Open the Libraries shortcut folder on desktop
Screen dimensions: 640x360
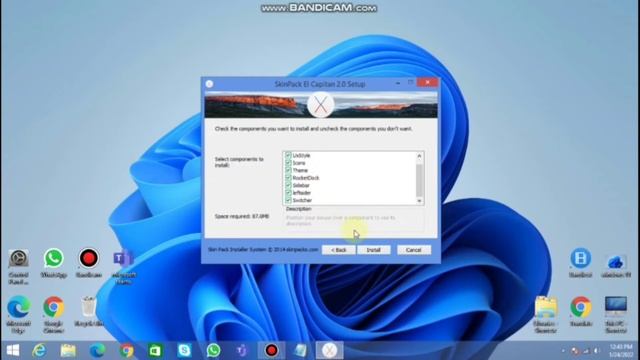pos(546,315)
